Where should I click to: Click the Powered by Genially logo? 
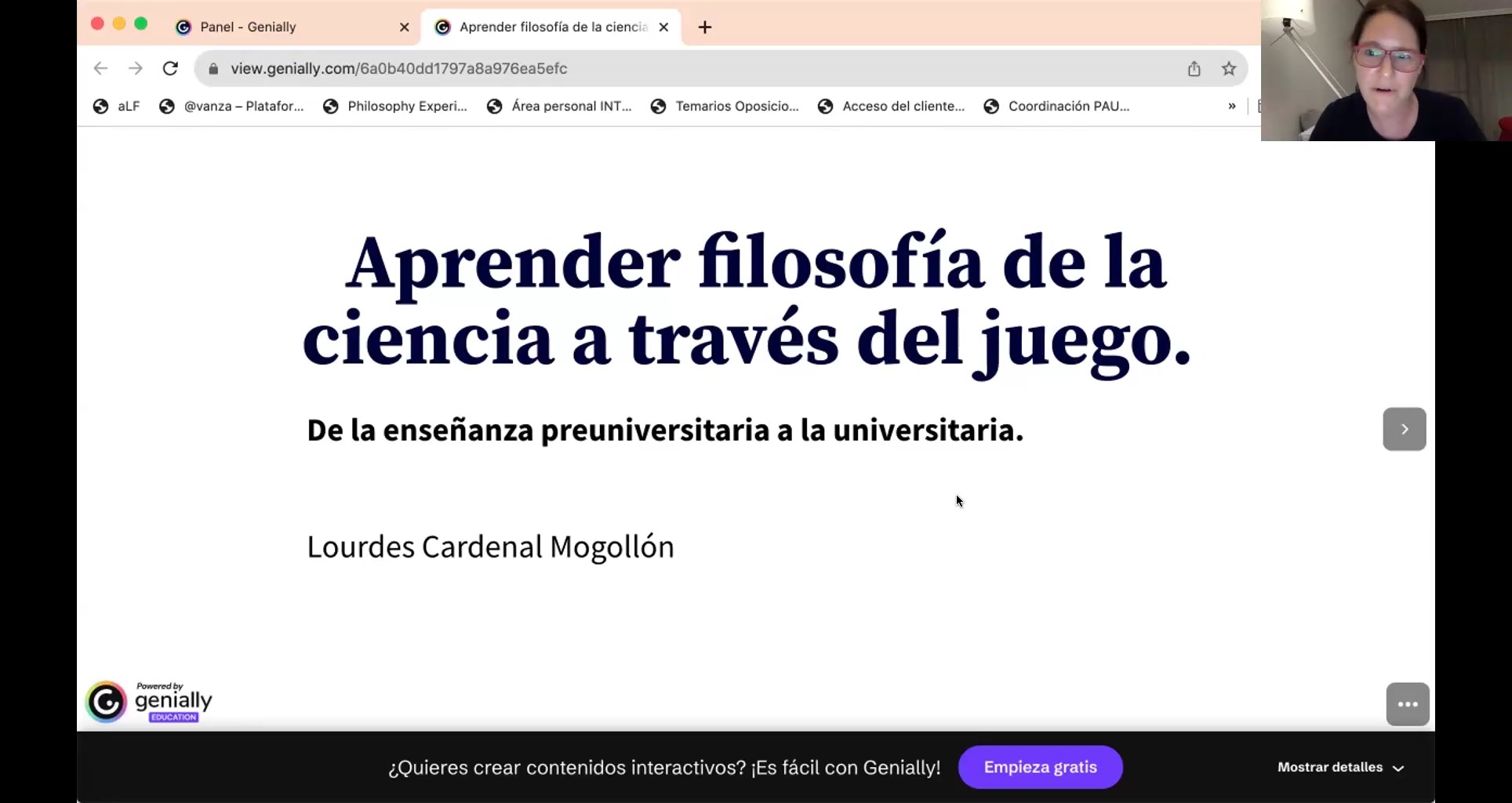(x=149, y=702)
